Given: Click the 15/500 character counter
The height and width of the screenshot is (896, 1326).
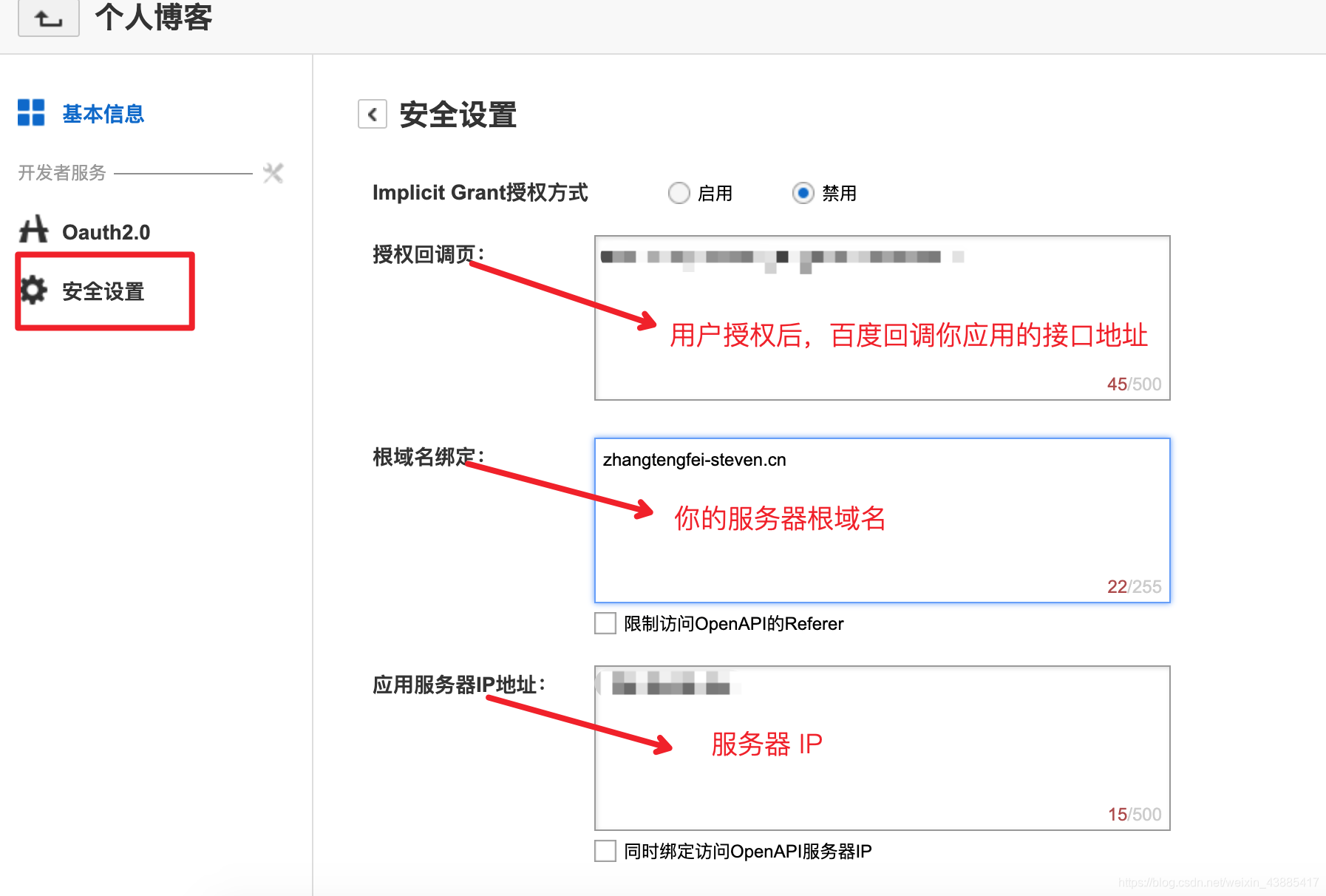Looking at the screenshot, I should tap(1135, 815).
